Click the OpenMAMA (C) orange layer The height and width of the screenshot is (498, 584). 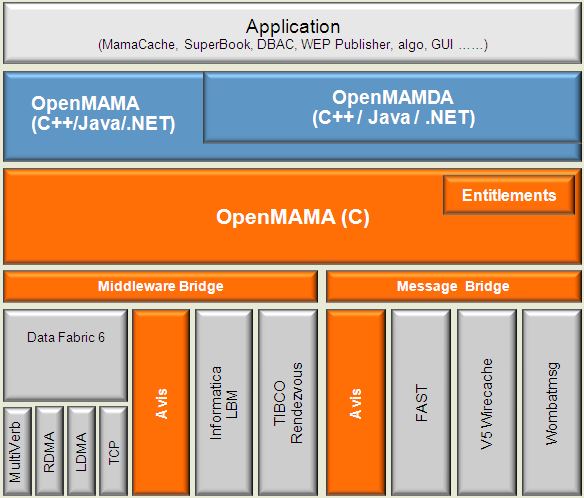tap(292, 216)
